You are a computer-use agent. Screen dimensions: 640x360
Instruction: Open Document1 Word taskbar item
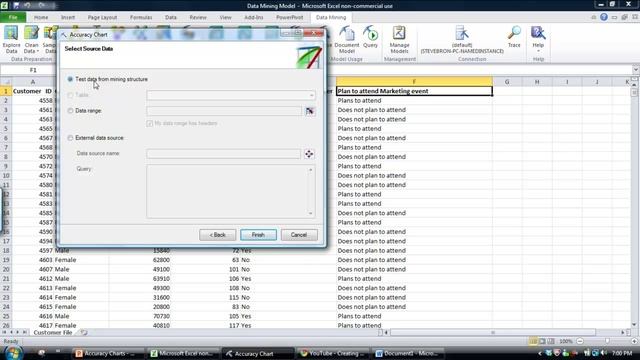tap(408, 353)
